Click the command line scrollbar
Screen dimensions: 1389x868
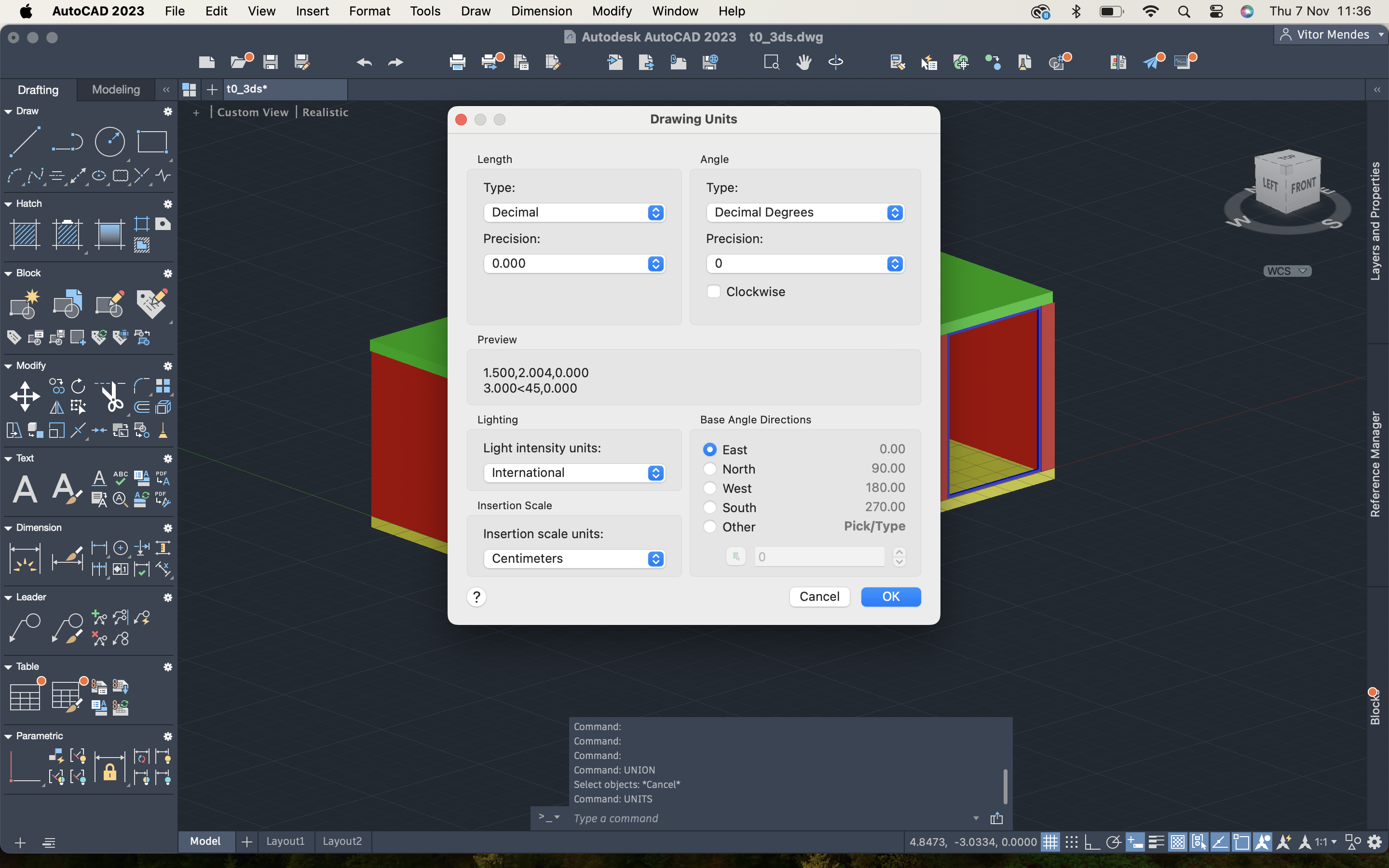pyautogui.click(x=1005, y=787)
